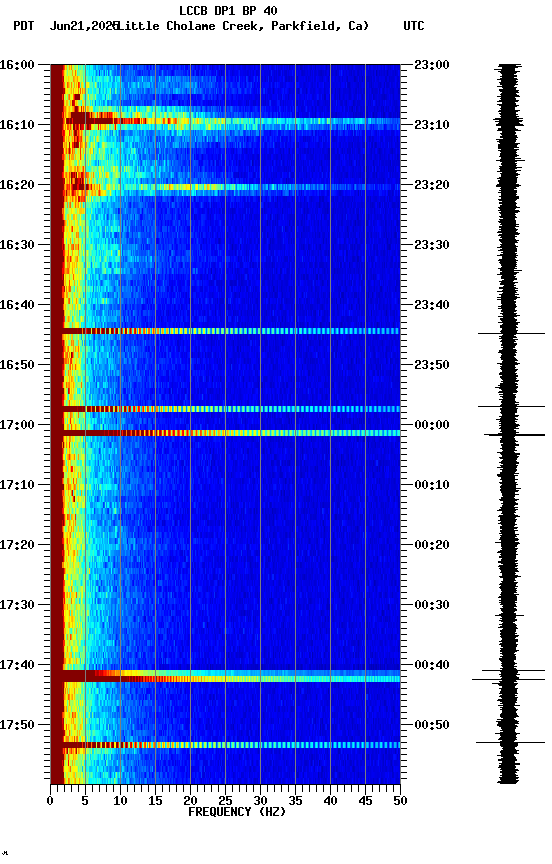The height and width of the screenshot is (864, 552).
Task: Click the '50' frequency axis label
Action: [x=400, y=801]
